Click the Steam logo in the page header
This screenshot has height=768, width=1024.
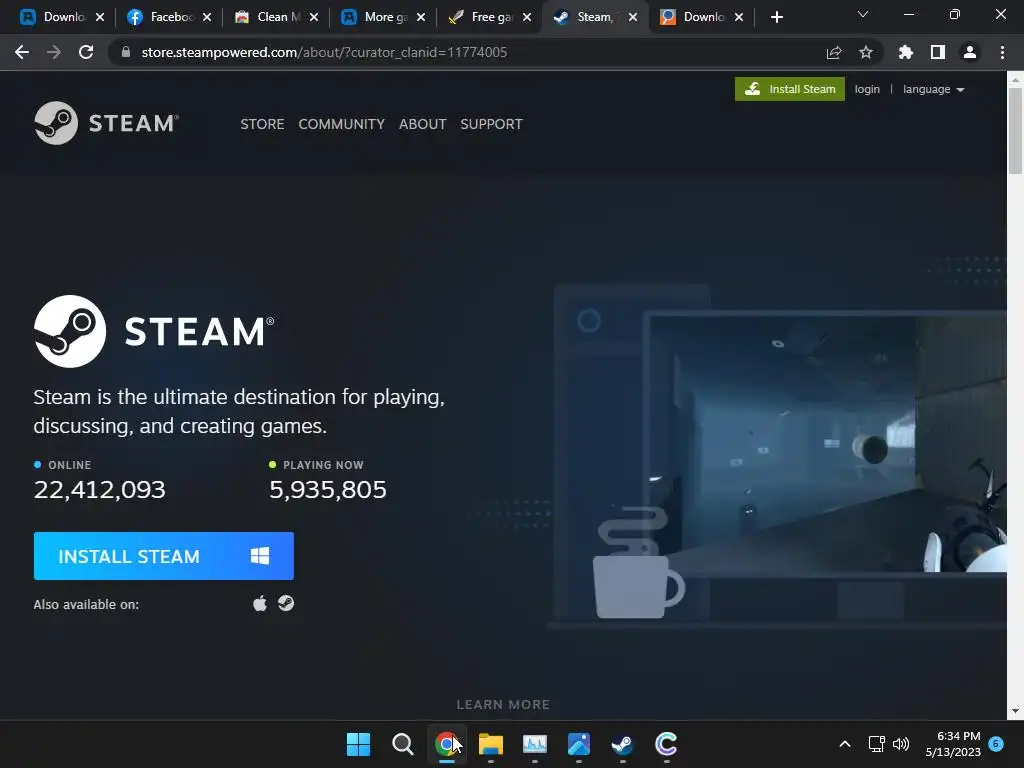pos(106,123)
